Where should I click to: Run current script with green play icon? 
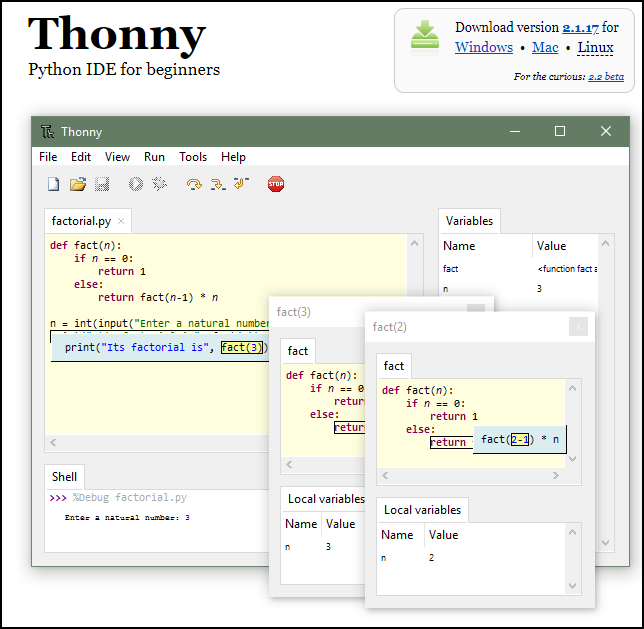136,184
